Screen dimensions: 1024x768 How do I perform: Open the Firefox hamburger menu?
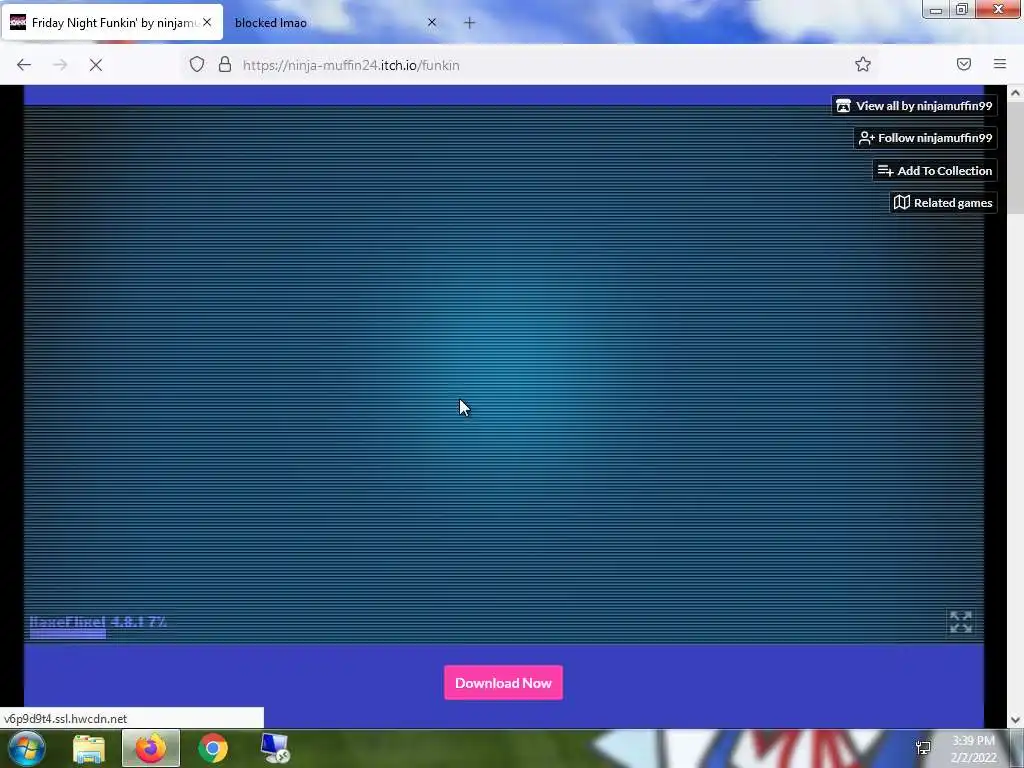click(1000, 64)
